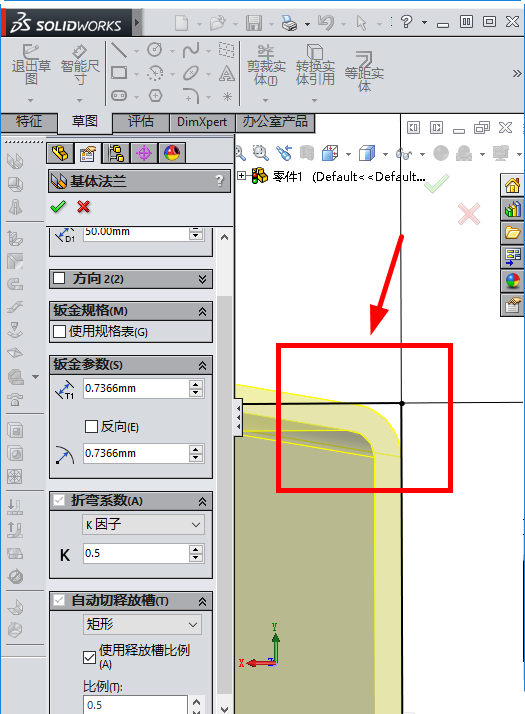The image size is (525, 714).
Task: Select the Smart Dimension (智能尺寸) tool
Action: tap(80, 65)
